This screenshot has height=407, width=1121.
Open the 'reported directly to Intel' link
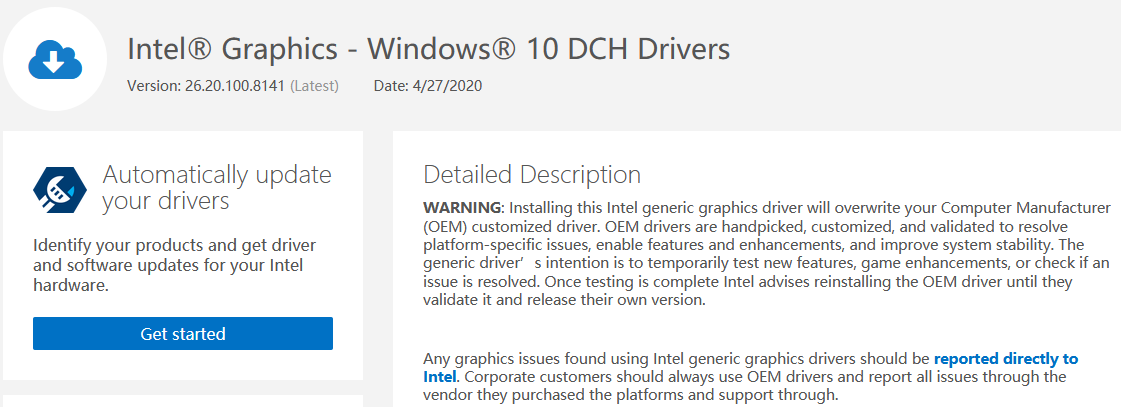tap(1005, 358)
